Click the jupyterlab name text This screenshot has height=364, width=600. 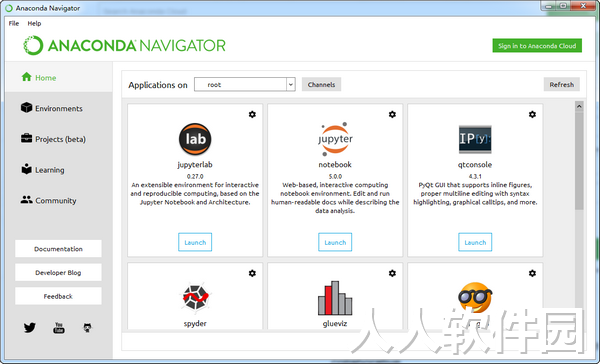pos(195,165)
